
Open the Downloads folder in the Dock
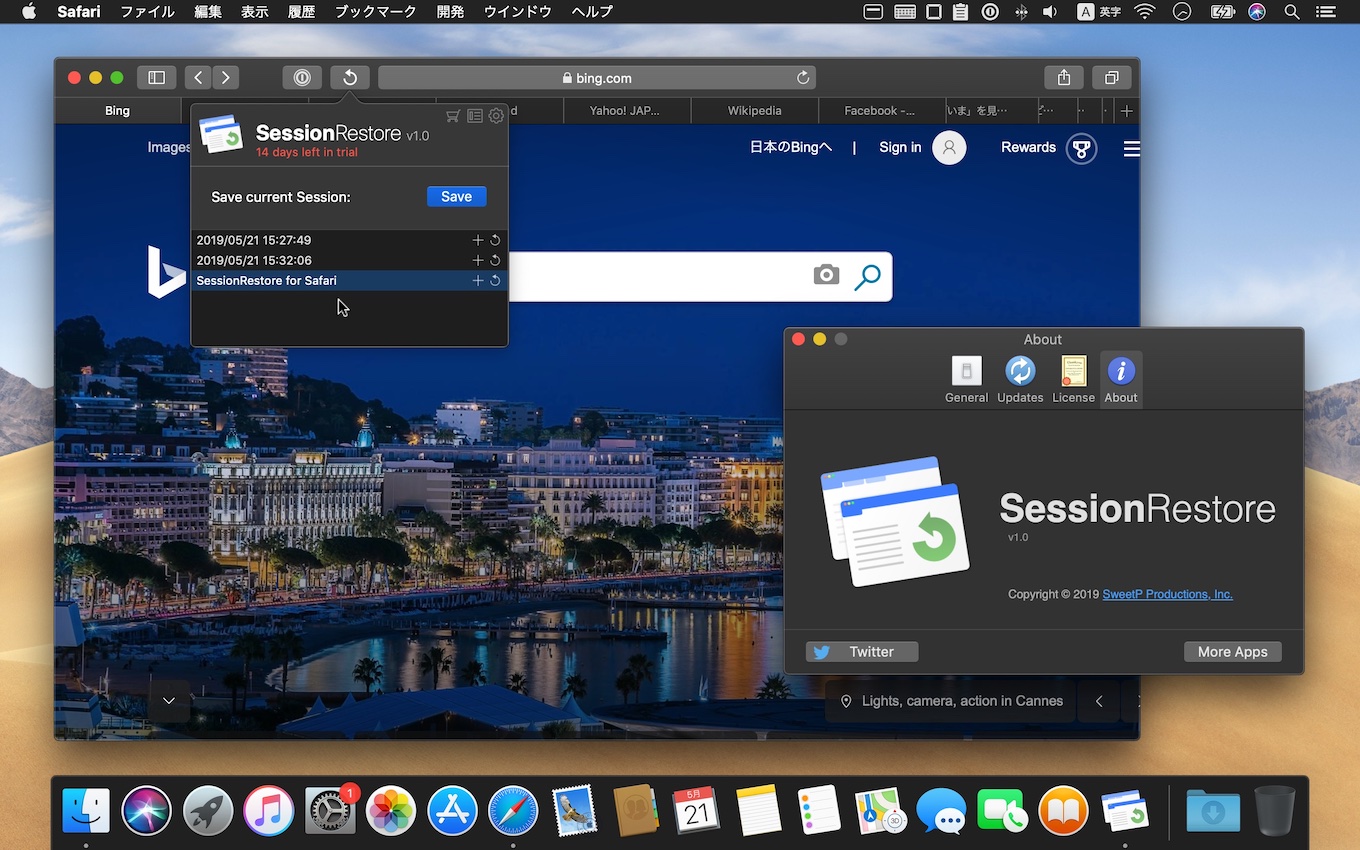[x=1213, y=810]
